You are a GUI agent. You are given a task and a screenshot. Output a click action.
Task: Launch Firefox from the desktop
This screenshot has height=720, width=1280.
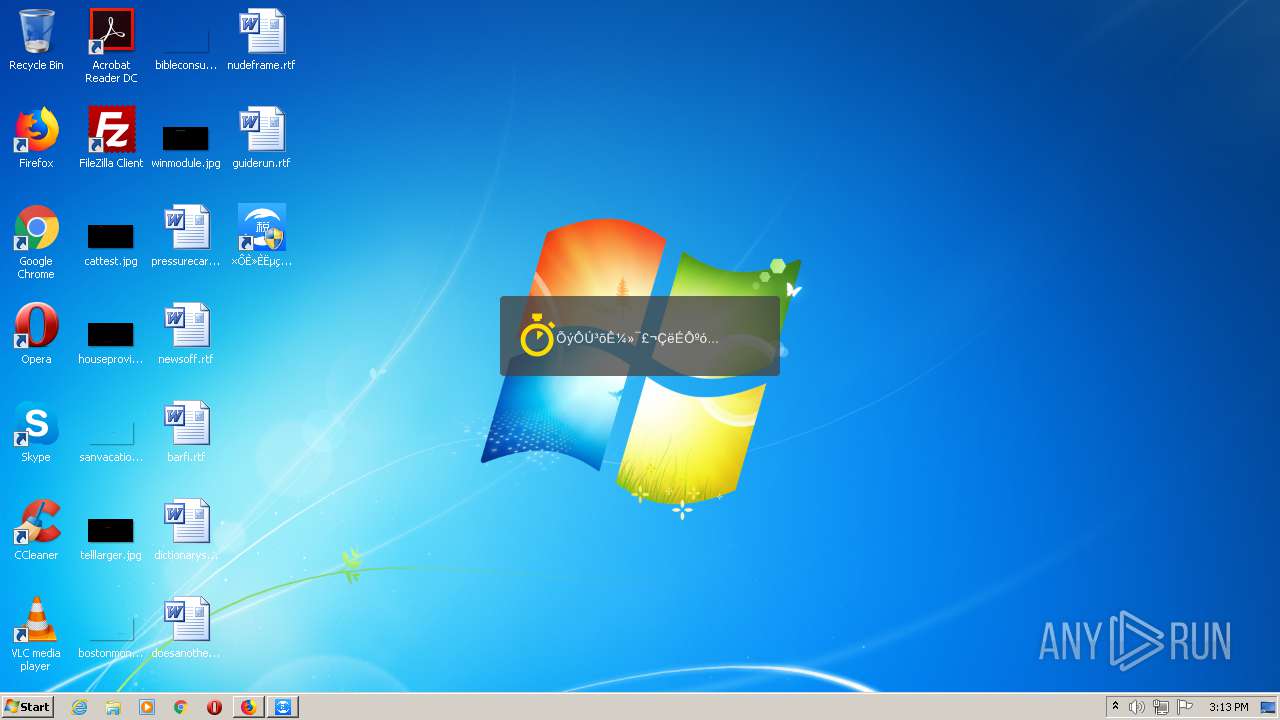pos(36,138)
